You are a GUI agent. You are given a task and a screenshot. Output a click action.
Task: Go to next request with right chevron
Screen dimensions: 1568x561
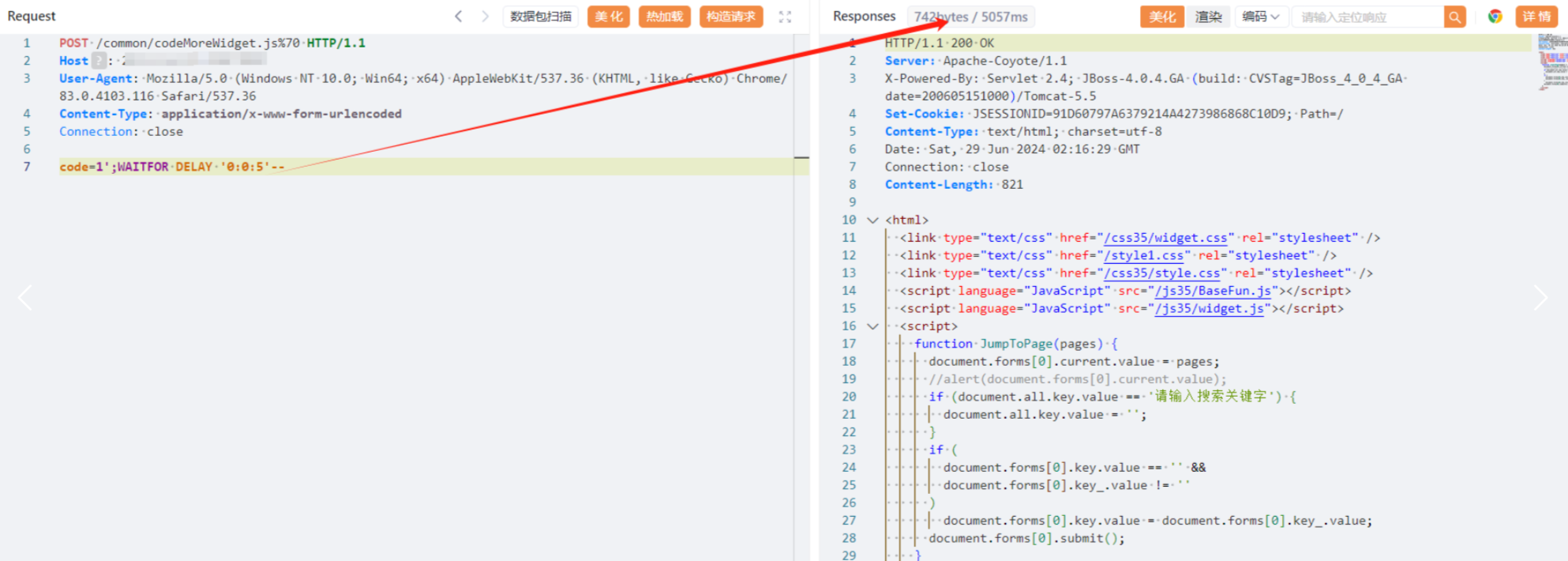pos(485,17)
